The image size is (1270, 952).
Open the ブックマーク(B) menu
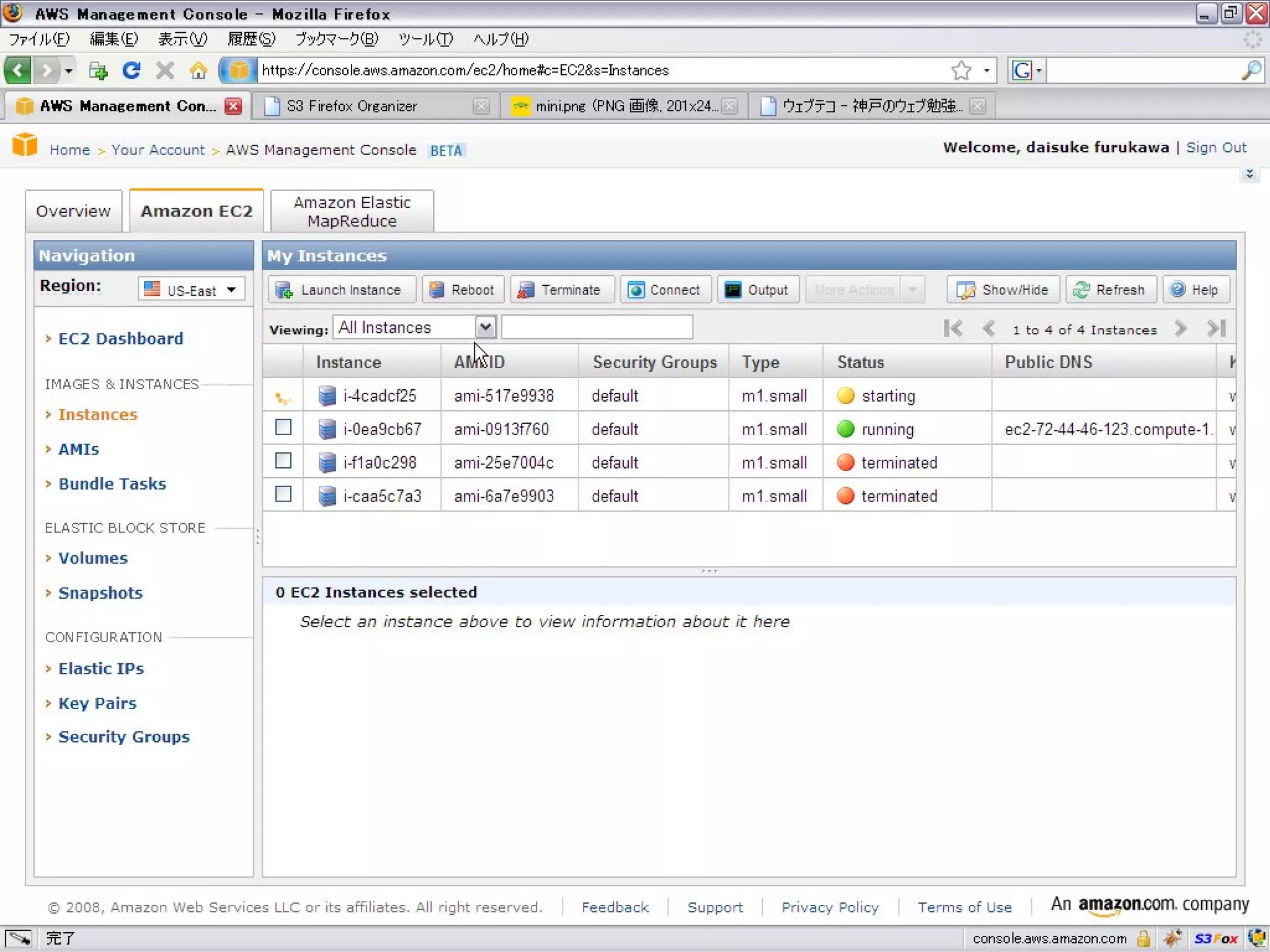pos(337,39)
